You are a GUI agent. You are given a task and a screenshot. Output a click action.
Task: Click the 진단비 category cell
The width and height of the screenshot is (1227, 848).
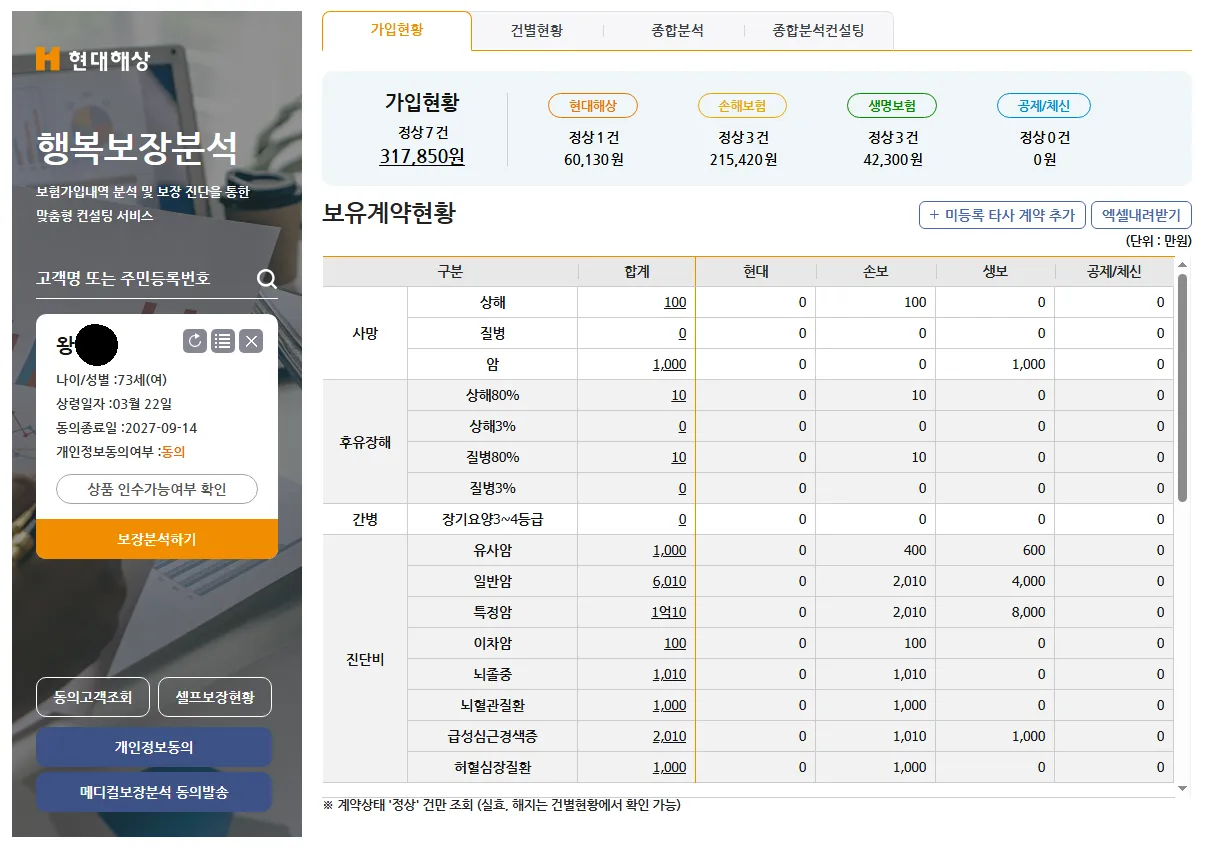(365, 659)
